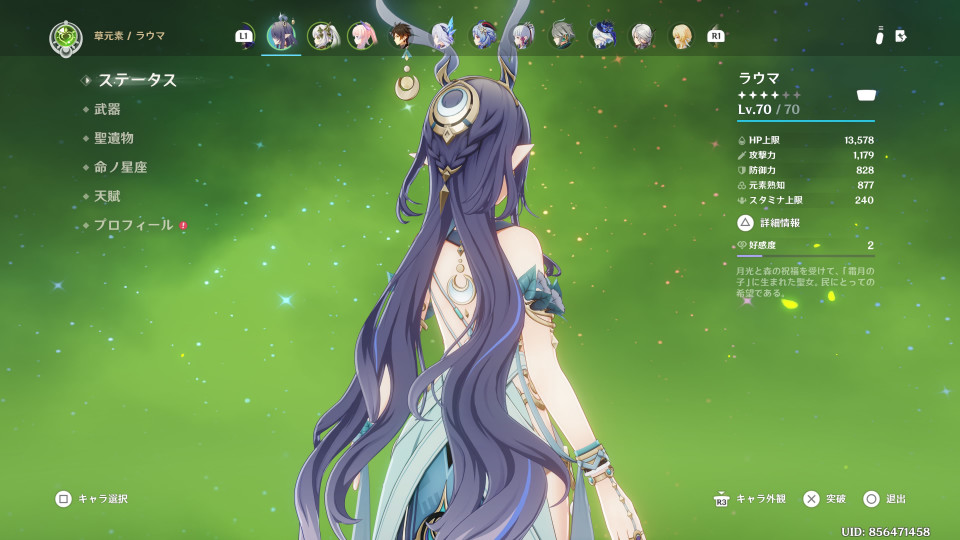Click the defense value 828
Screen dimensions: 960x540
coord(865,170)
